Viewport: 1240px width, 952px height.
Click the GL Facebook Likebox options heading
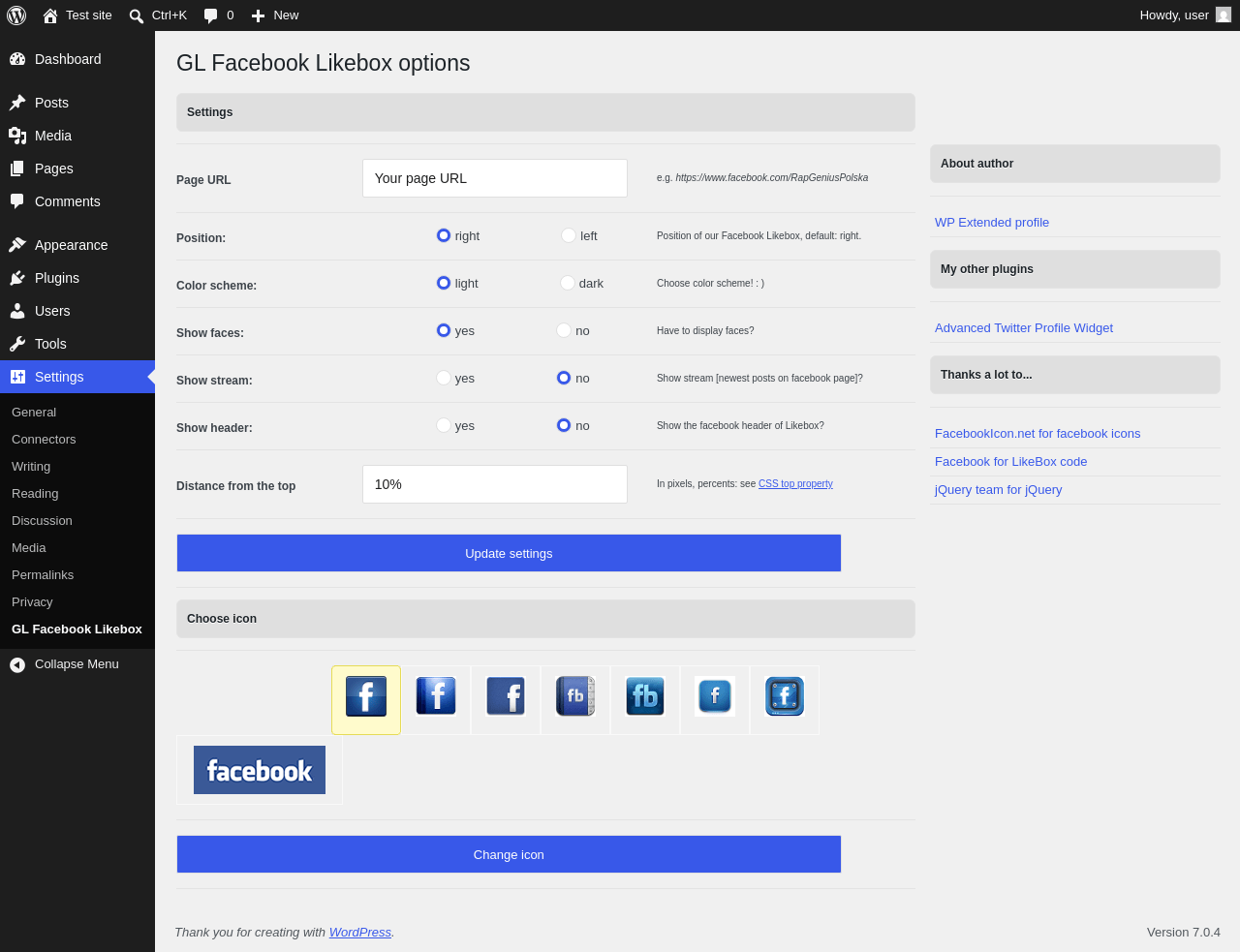[324, 63]
